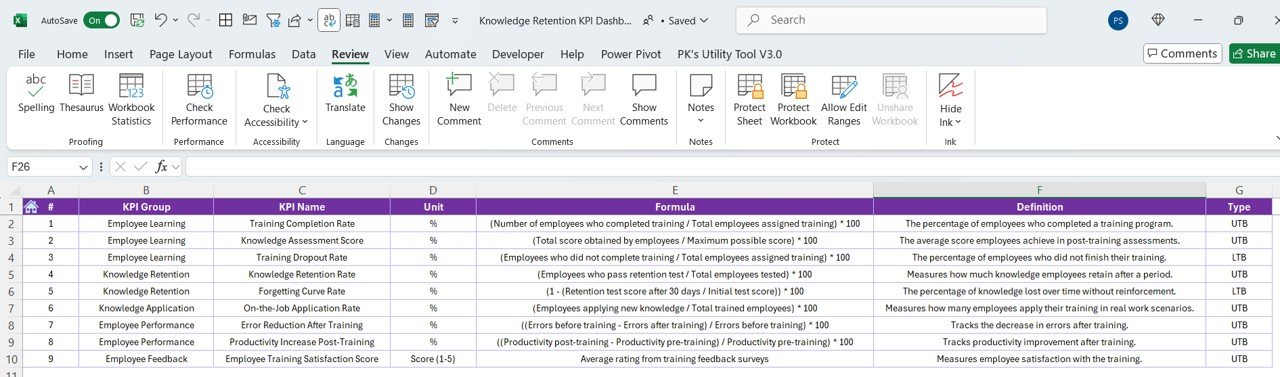Click the share arrow icon in quick access toolbar
This screenshot has width=1280, height=377.
(x=294, y=20)
